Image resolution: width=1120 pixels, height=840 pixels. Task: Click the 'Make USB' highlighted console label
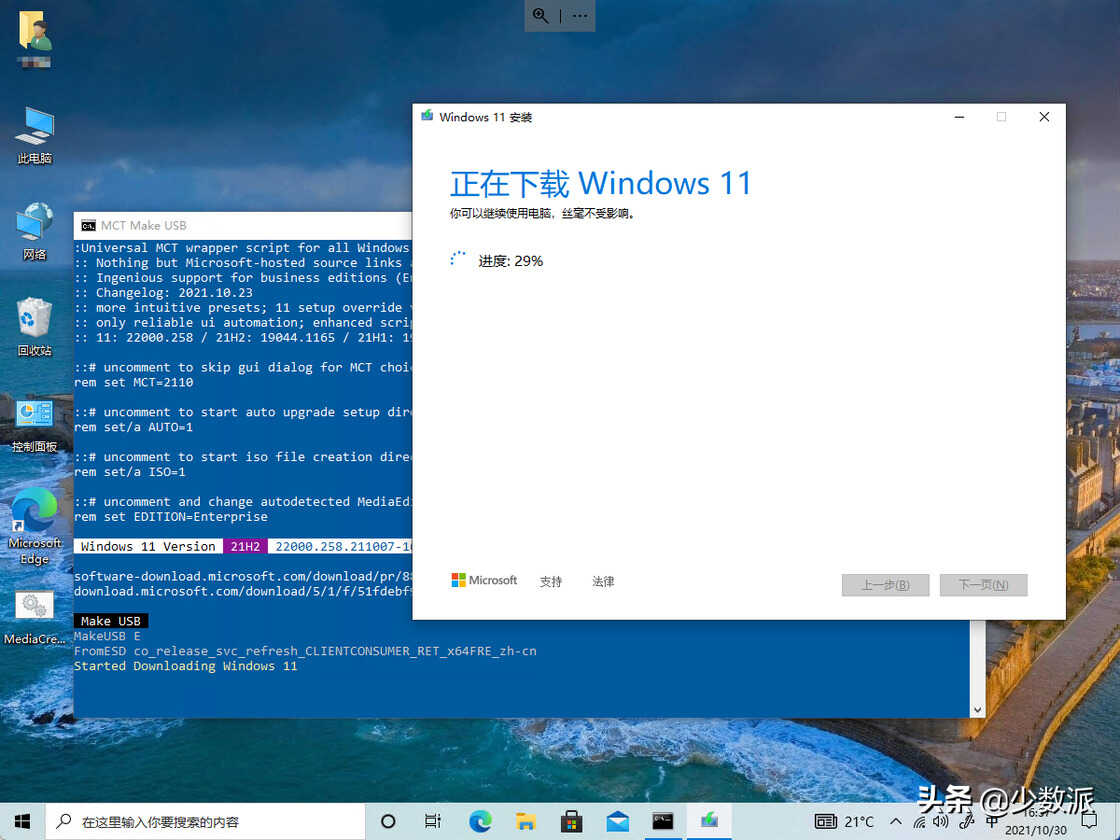coord(111,621)
